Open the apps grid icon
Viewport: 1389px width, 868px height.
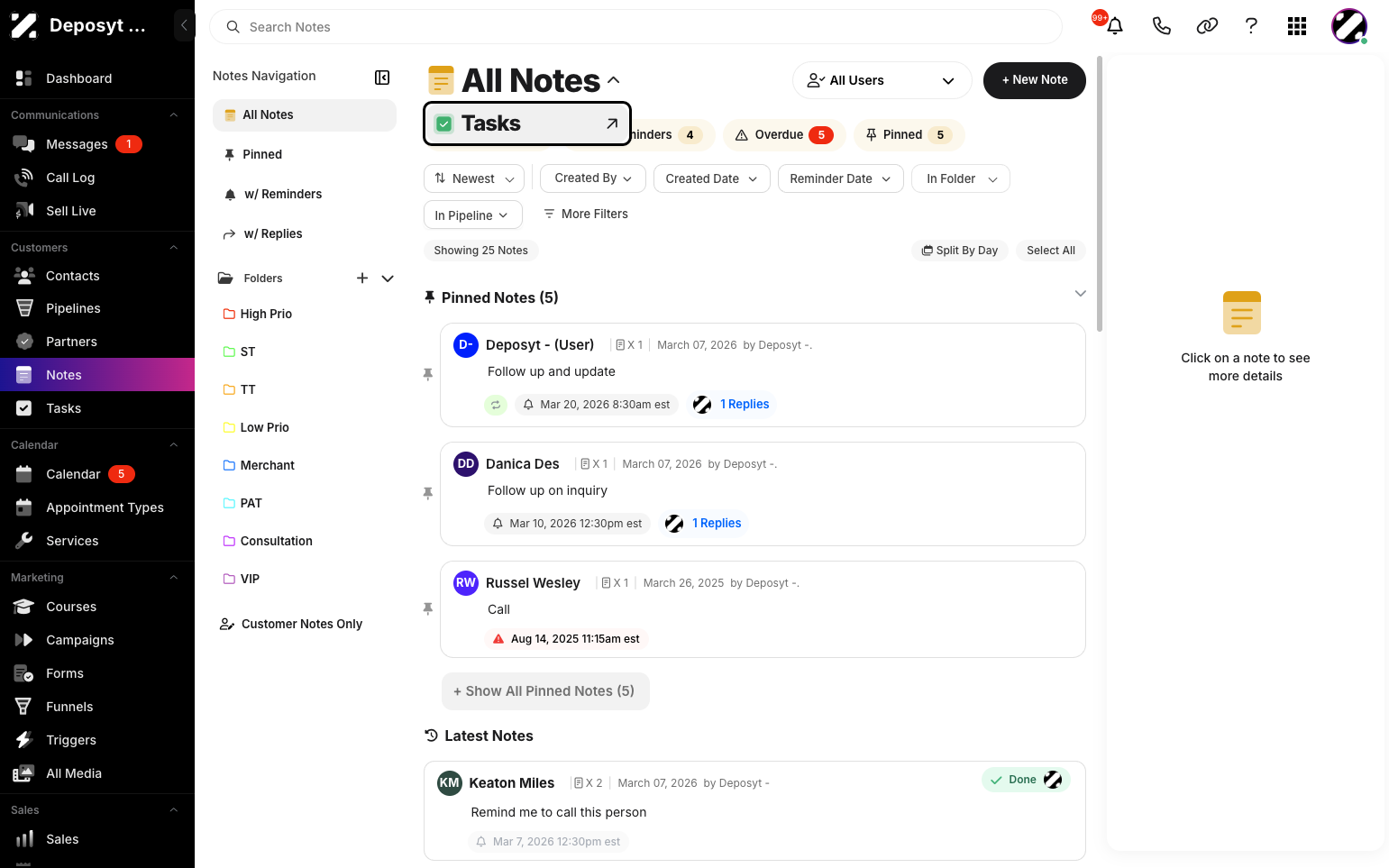click(x=1297, y=26)
